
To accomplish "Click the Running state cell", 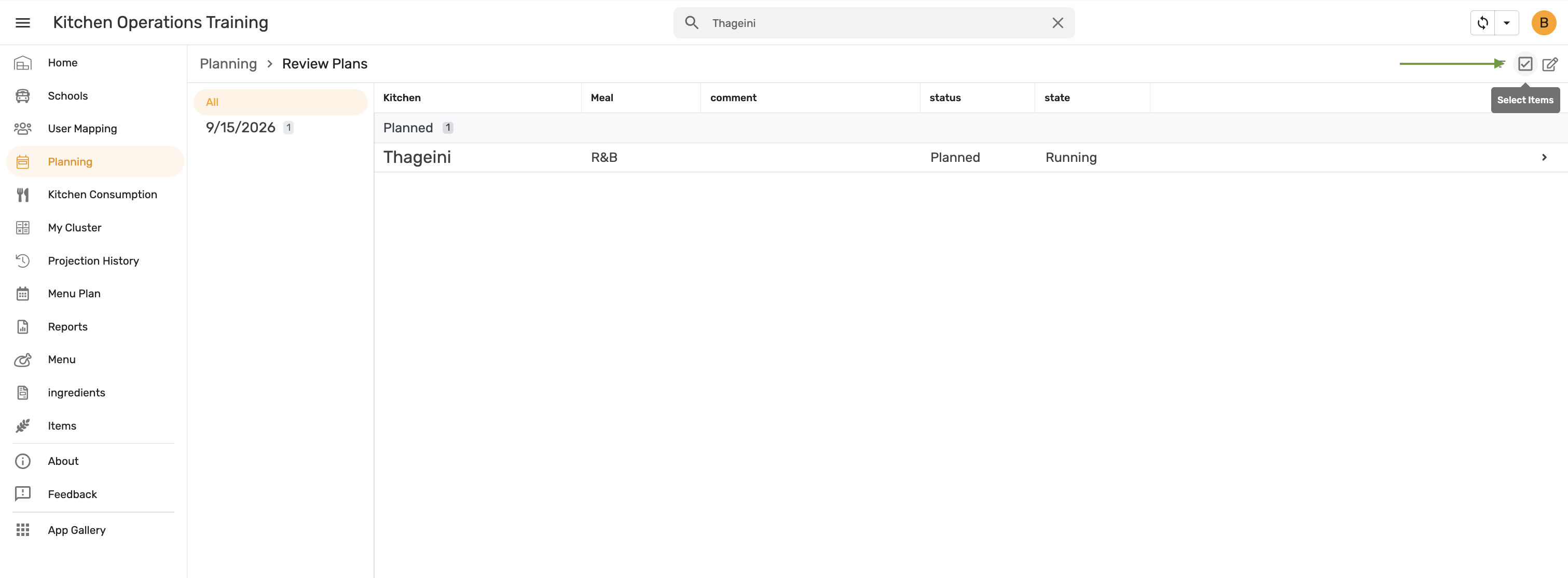I will (x=1071, y=157).
